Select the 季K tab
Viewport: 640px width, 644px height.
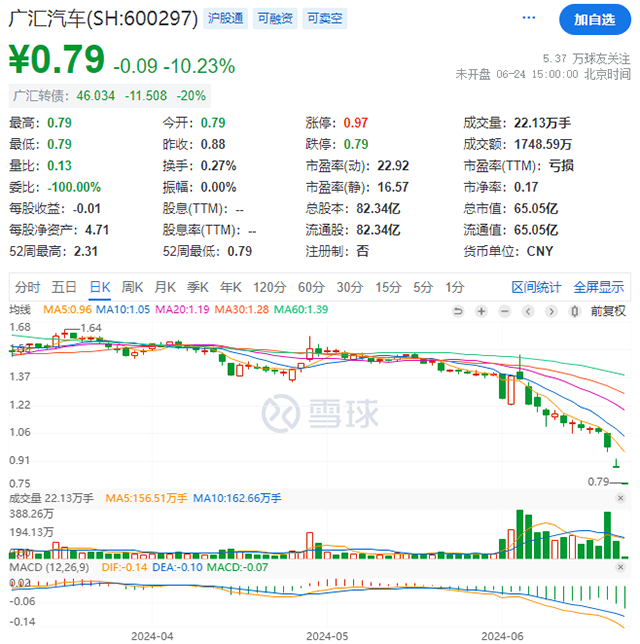pyautogui.click(x=198, y=287)
